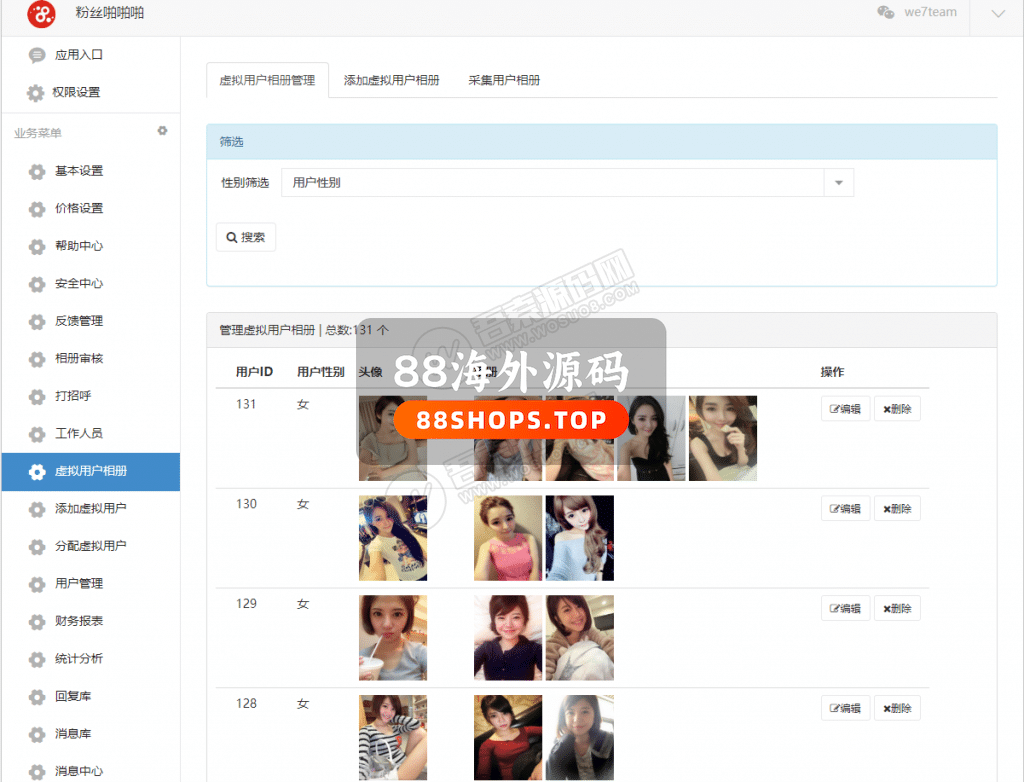Select the 用户性别 gender filter combo box
1024x782 pixels.
click(x=552, y=183)
